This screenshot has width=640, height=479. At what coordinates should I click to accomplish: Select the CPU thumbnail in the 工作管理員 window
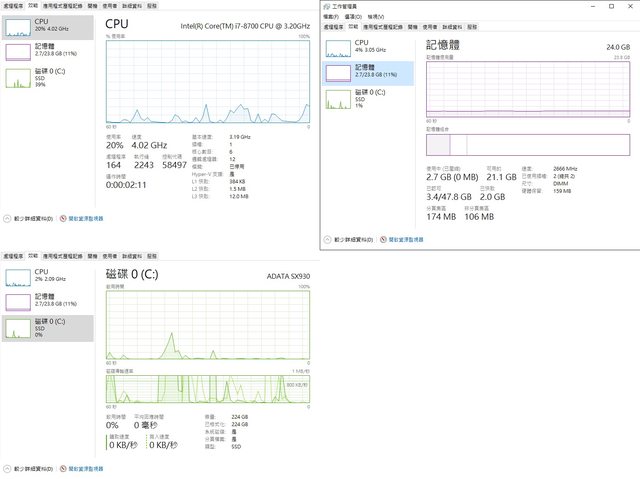[x=340, y=47]
